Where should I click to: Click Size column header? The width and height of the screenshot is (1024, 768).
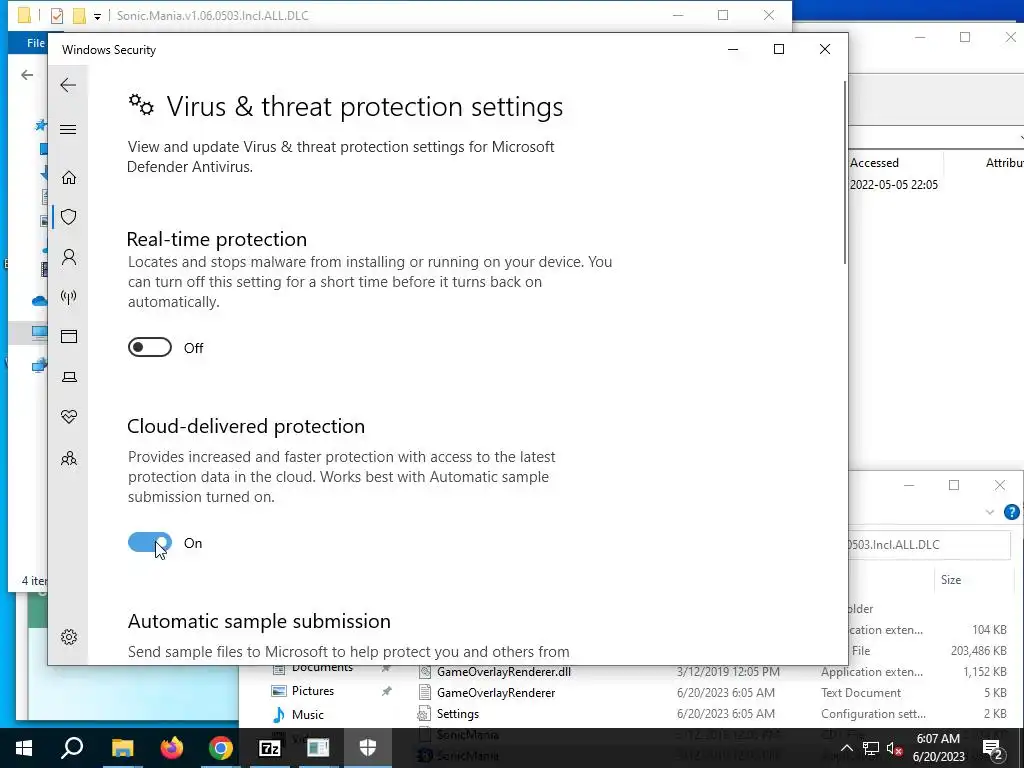951,579
